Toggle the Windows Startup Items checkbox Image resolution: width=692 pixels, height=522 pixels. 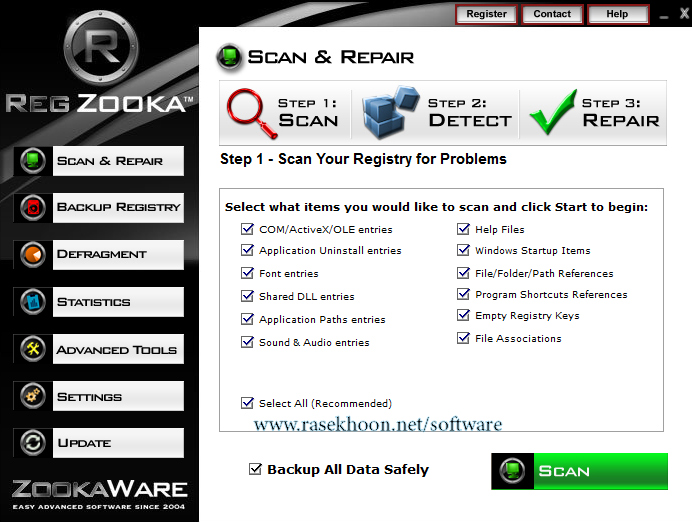click(x=463, y=250)
